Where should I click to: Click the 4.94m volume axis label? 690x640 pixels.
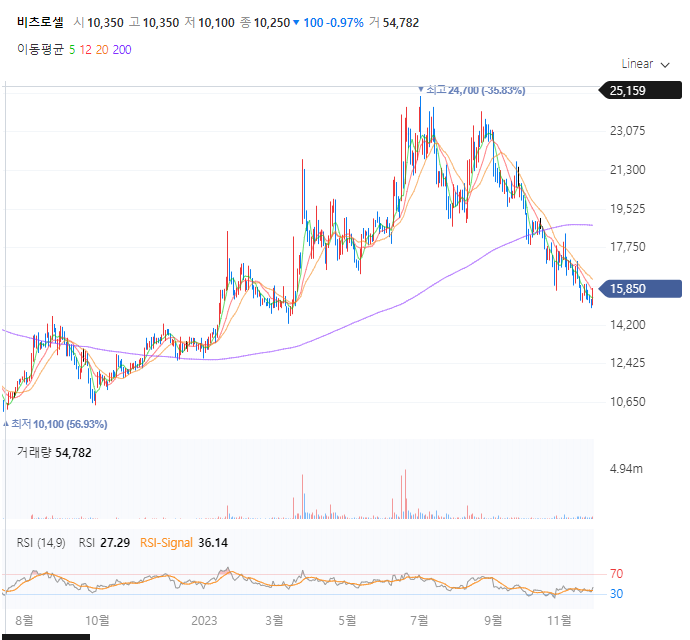click(626, 469)
